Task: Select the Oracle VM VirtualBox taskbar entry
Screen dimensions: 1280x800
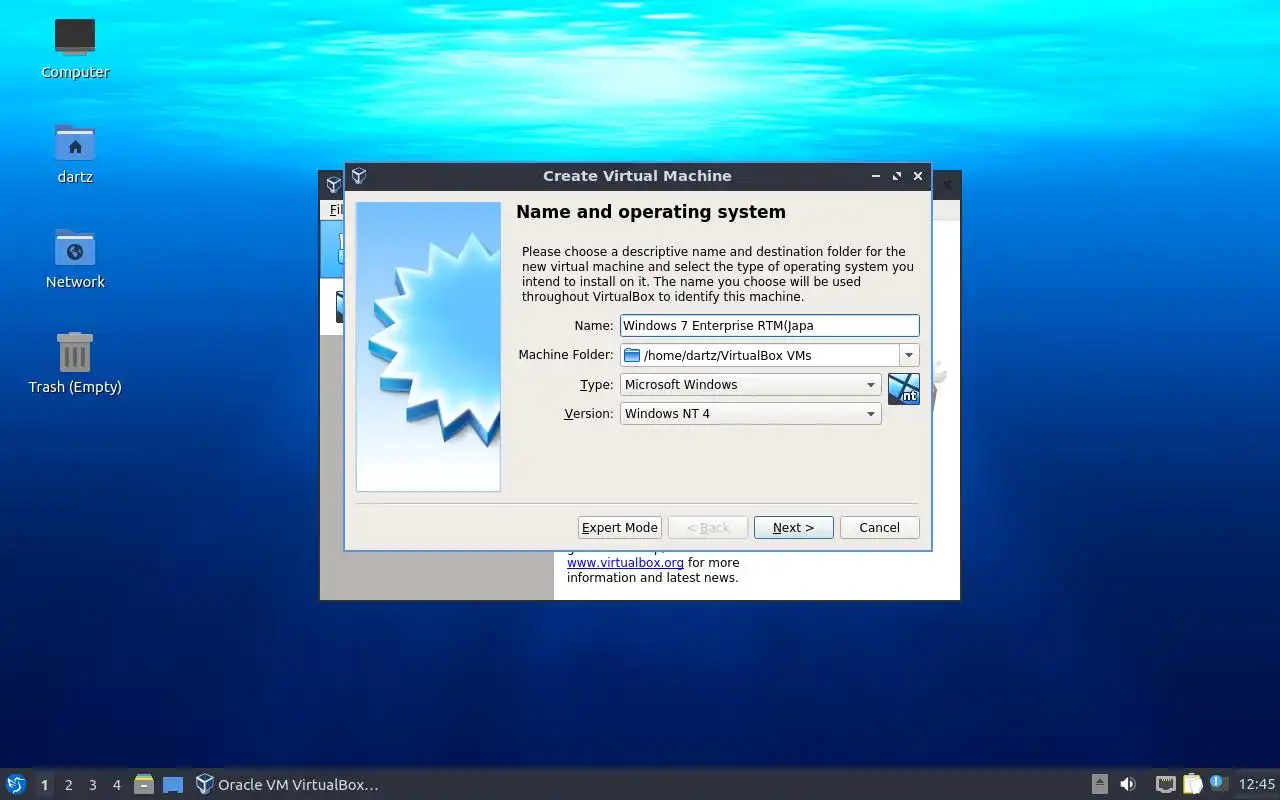Action: 287,785
